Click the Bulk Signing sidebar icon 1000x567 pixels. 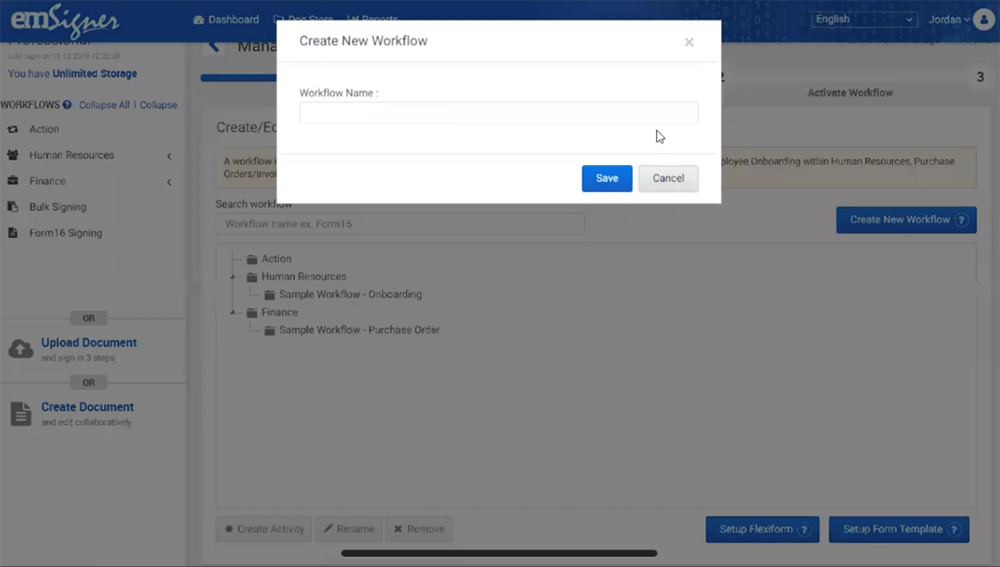13,207
